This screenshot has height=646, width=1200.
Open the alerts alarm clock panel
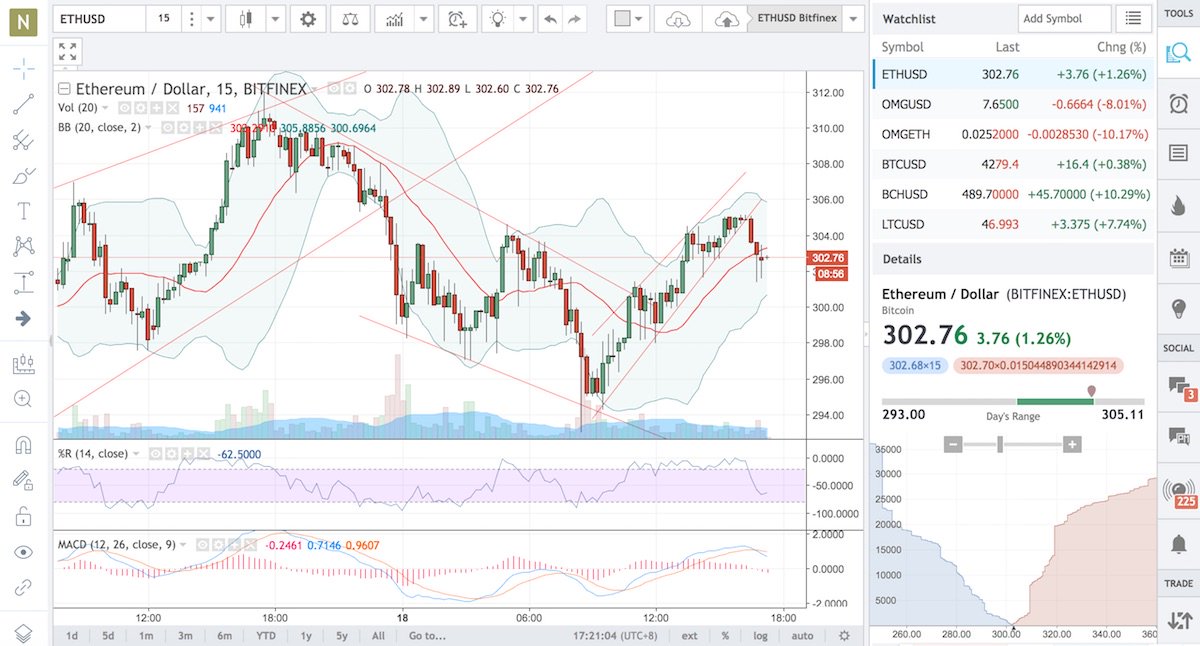pyautogui.click(x=1178, y=104)
